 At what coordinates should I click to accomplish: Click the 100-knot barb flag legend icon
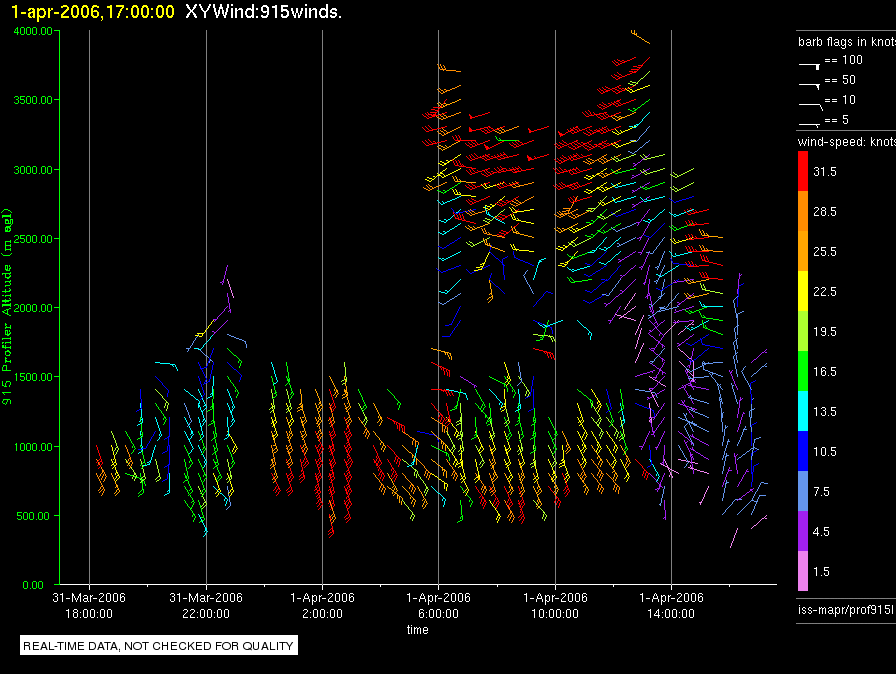(x=810, y=66)
